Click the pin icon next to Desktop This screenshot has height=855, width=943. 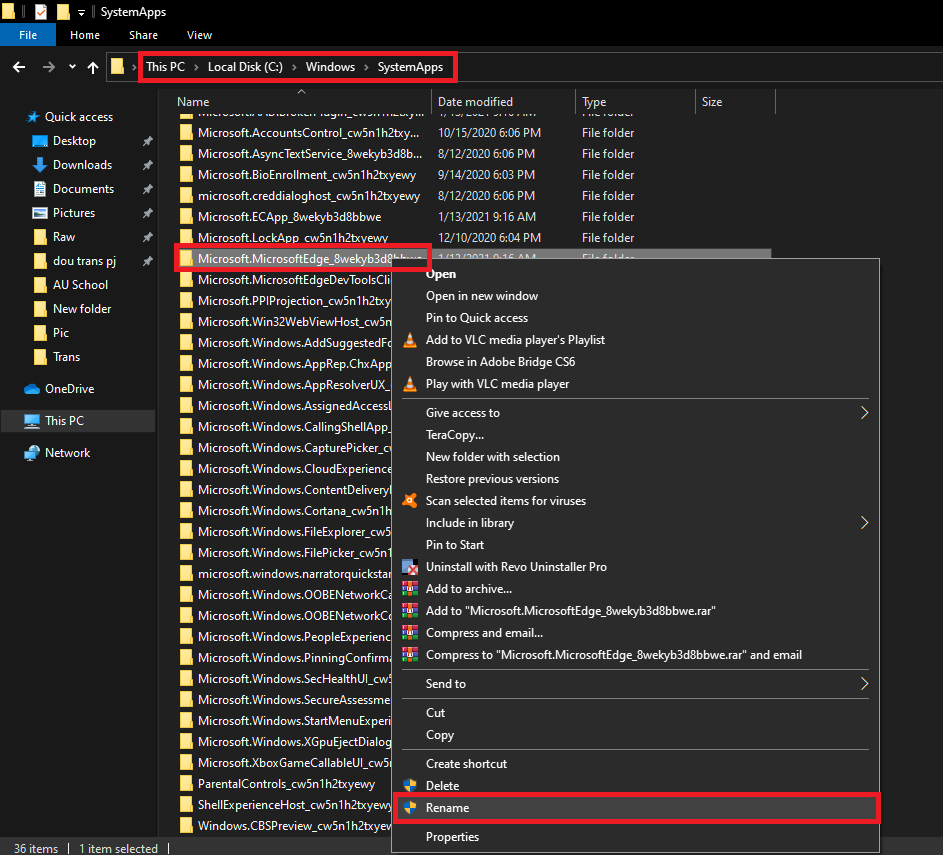pos(147,140)
